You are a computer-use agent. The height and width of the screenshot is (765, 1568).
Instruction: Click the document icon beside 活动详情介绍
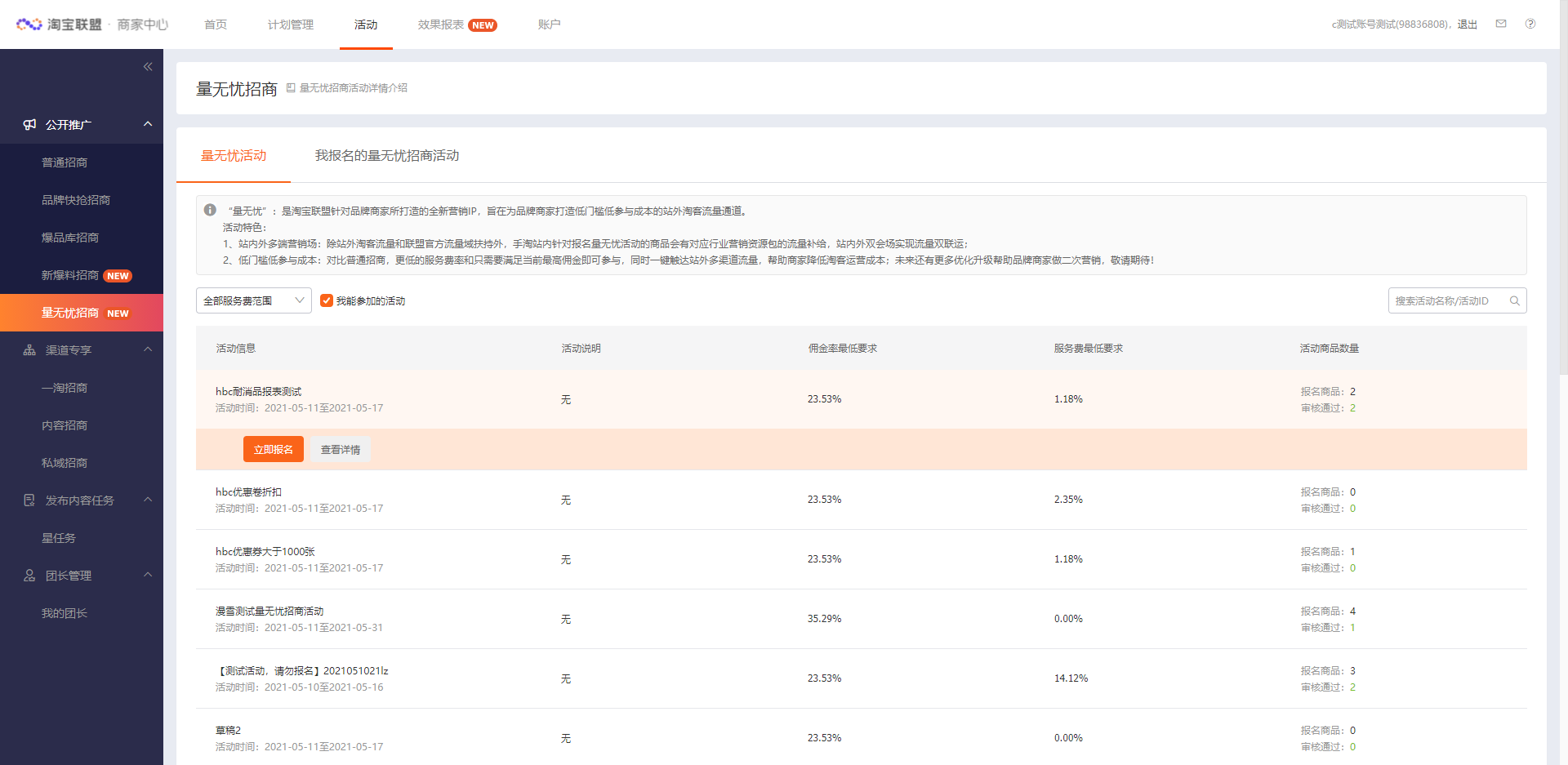[x=291, y=87]
